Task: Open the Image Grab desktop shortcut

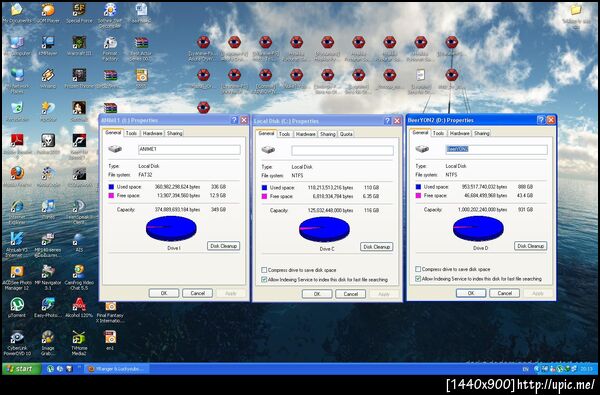Action: 48,344
